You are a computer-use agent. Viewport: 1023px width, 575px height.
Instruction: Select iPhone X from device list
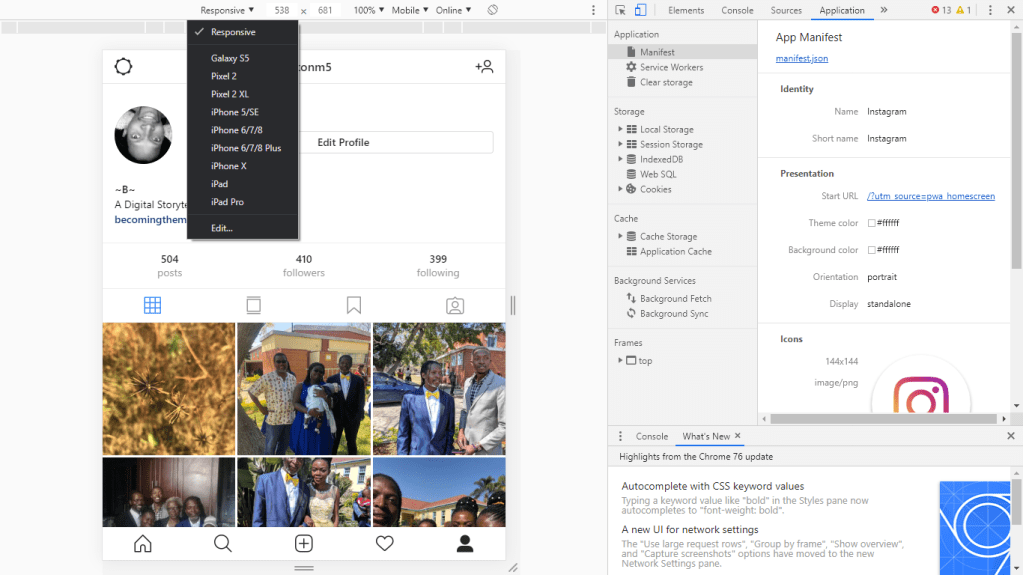(228, 166)
